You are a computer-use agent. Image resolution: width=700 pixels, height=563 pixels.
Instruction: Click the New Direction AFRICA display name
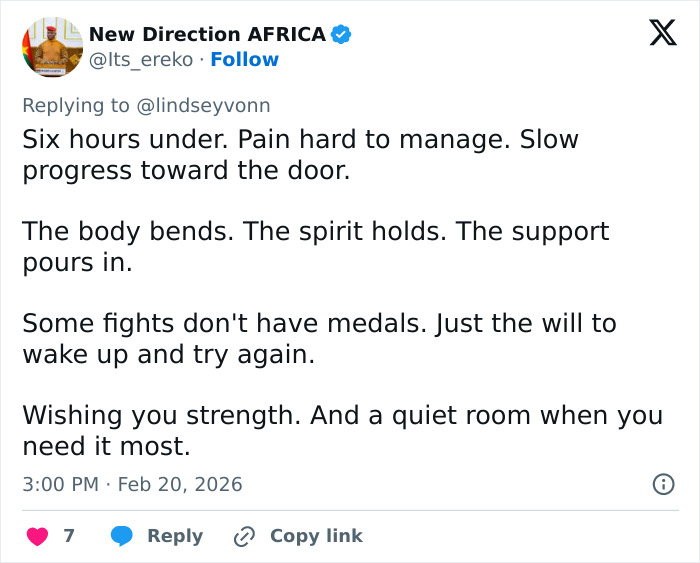click(x=207, y=34)
